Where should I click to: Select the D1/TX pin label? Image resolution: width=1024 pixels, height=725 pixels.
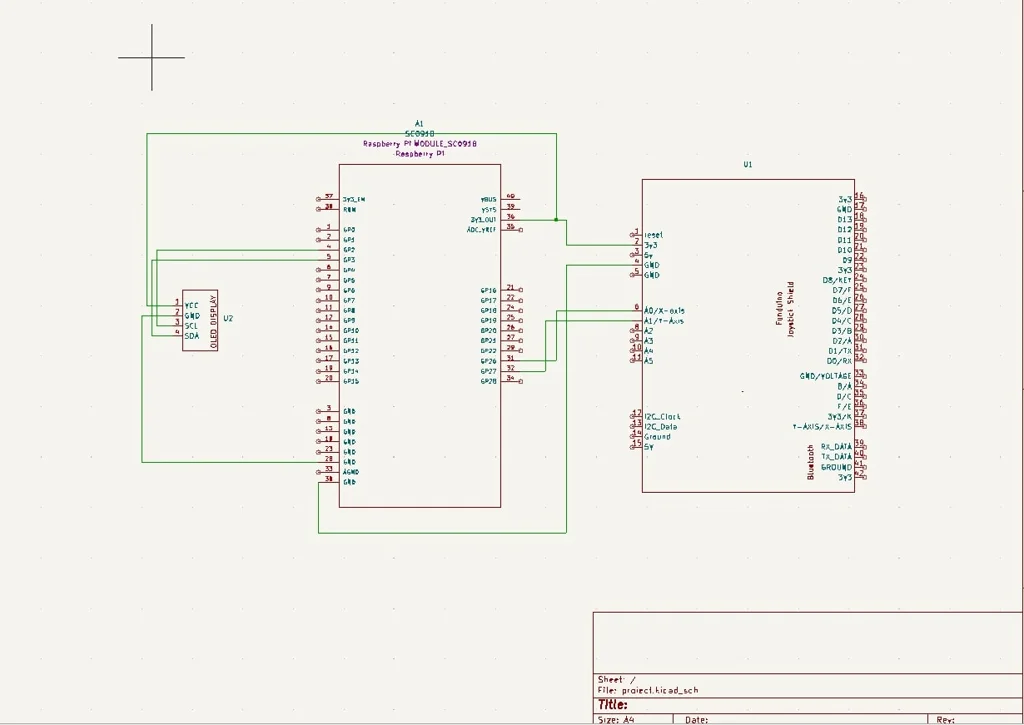click(840, 351)
